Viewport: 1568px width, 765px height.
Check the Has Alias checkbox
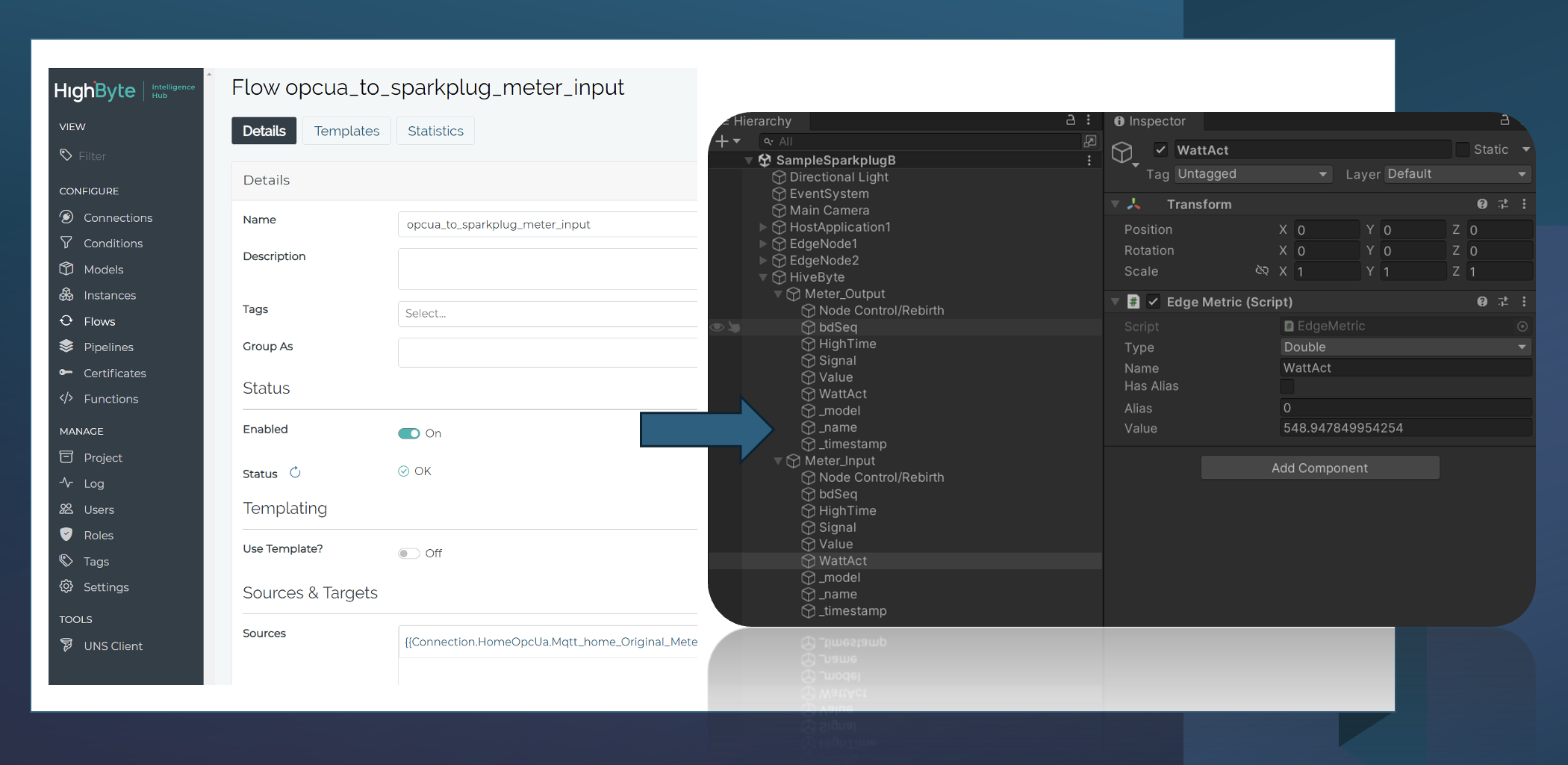point(1287,386)
